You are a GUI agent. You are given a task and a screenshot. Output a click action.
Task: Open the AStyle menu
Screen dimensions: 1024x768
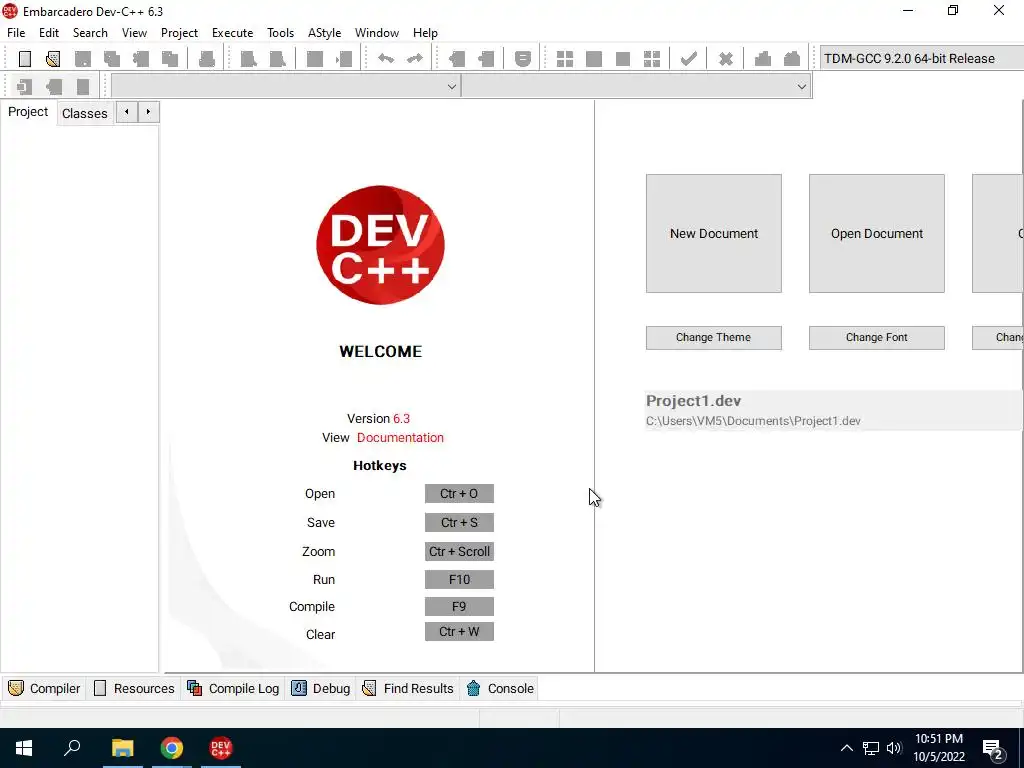tap(325, 33)
